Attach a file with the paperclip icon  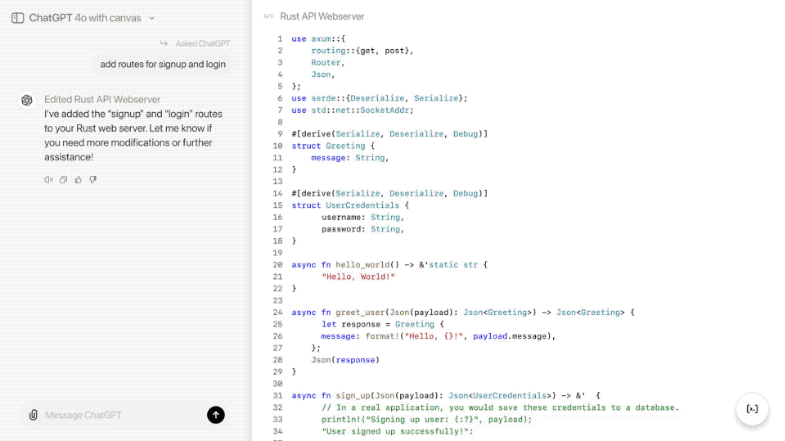pyautogui.click(x=33, y=415)
